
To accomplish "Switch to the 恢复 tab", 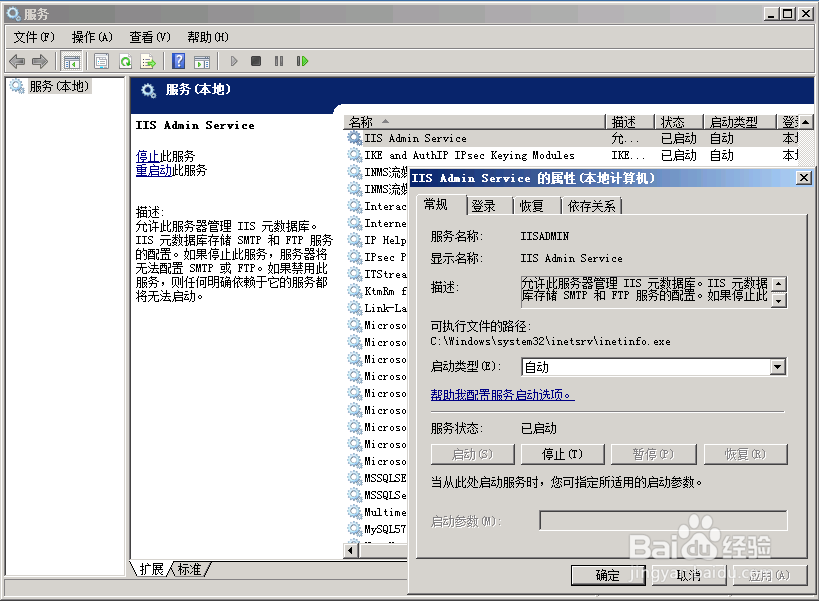I will pos(536,206).
